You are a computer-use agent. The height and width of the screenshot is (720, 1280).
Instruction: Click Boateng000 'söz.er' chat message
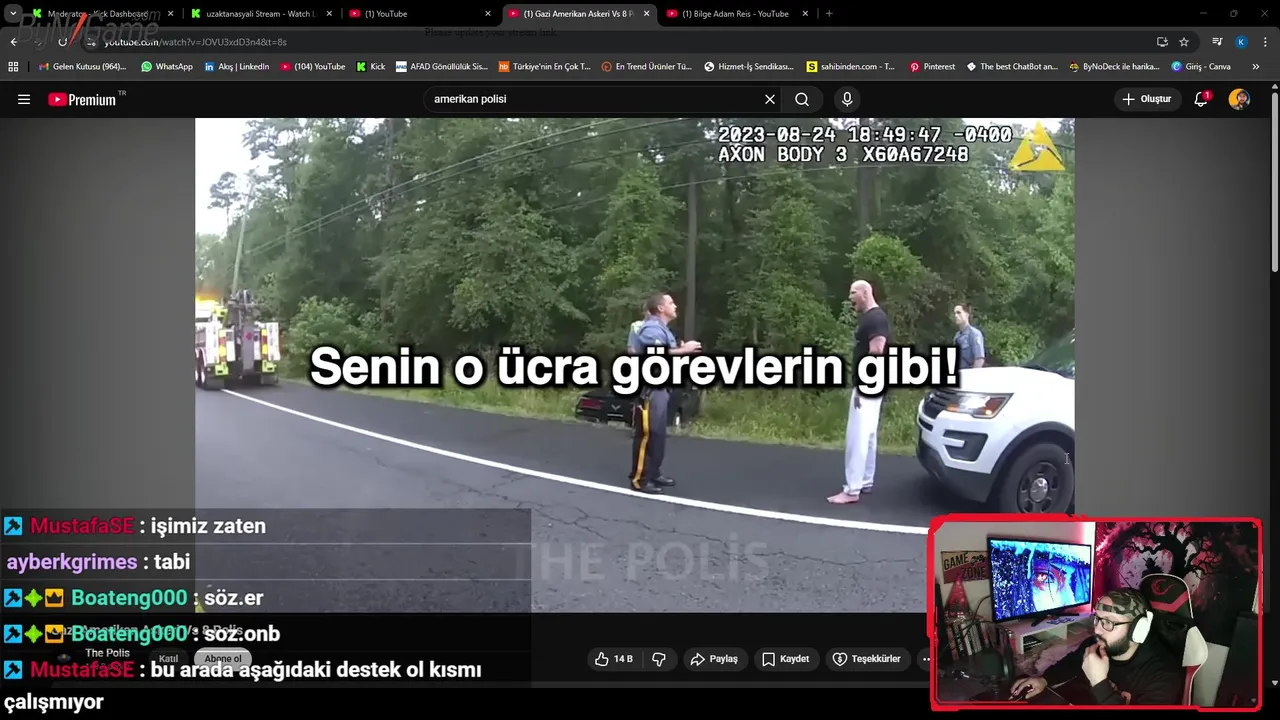pos(133,598)
